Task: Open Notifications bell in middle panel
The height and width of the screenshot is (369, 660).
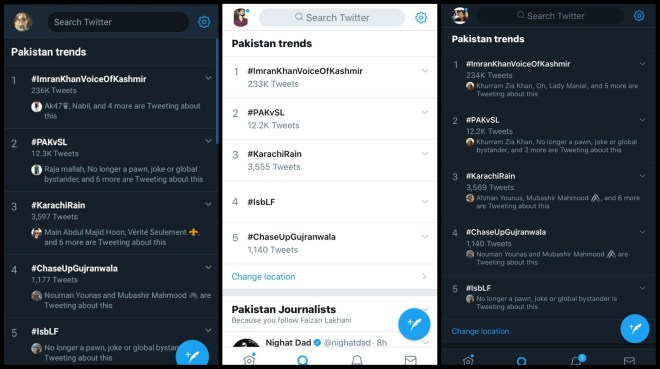Action: [x=357, y=360]
